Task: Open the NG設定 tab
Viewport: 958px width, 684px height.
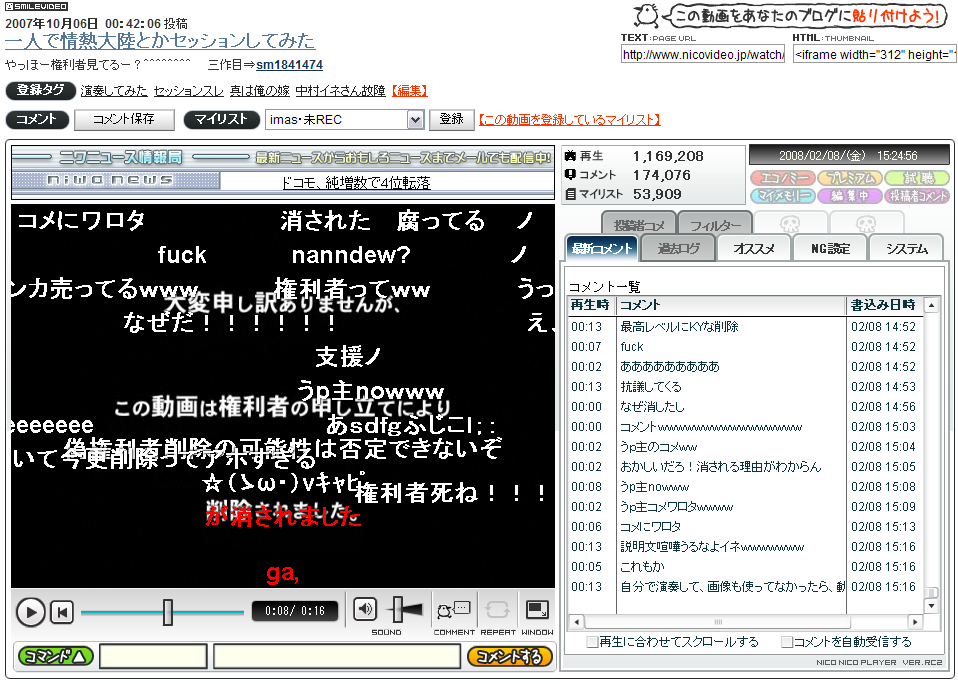Action: [830, 248]
